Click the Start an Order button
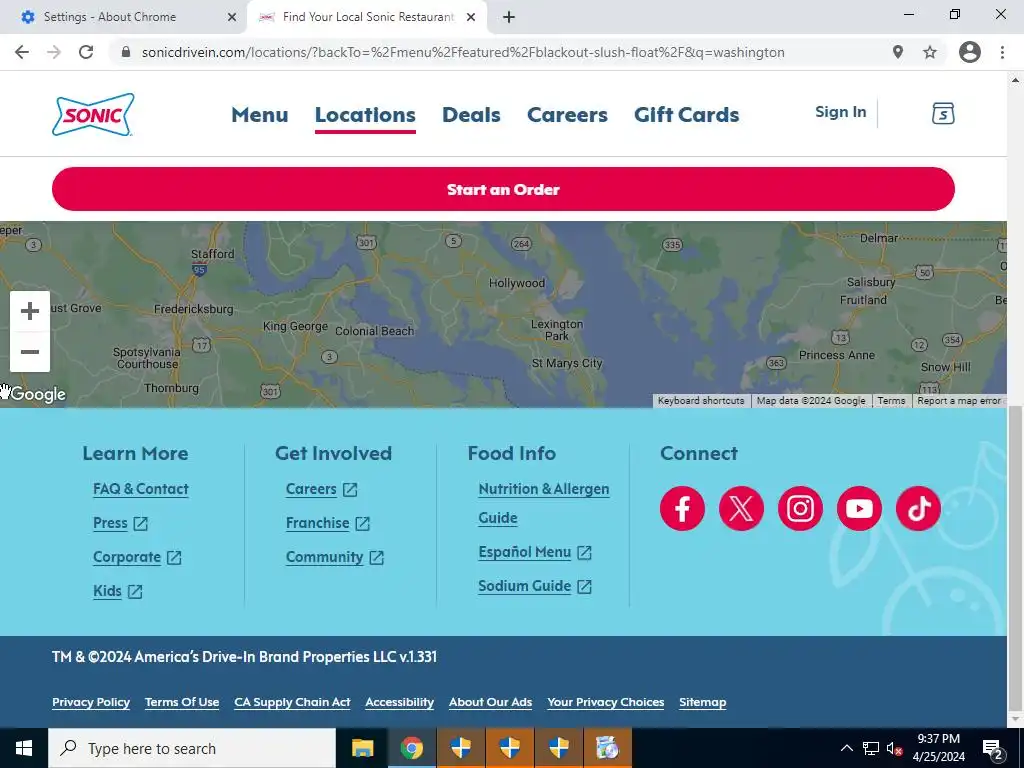Image resolution: width=1024 pixels, height=768 pixels. [503, 189]
